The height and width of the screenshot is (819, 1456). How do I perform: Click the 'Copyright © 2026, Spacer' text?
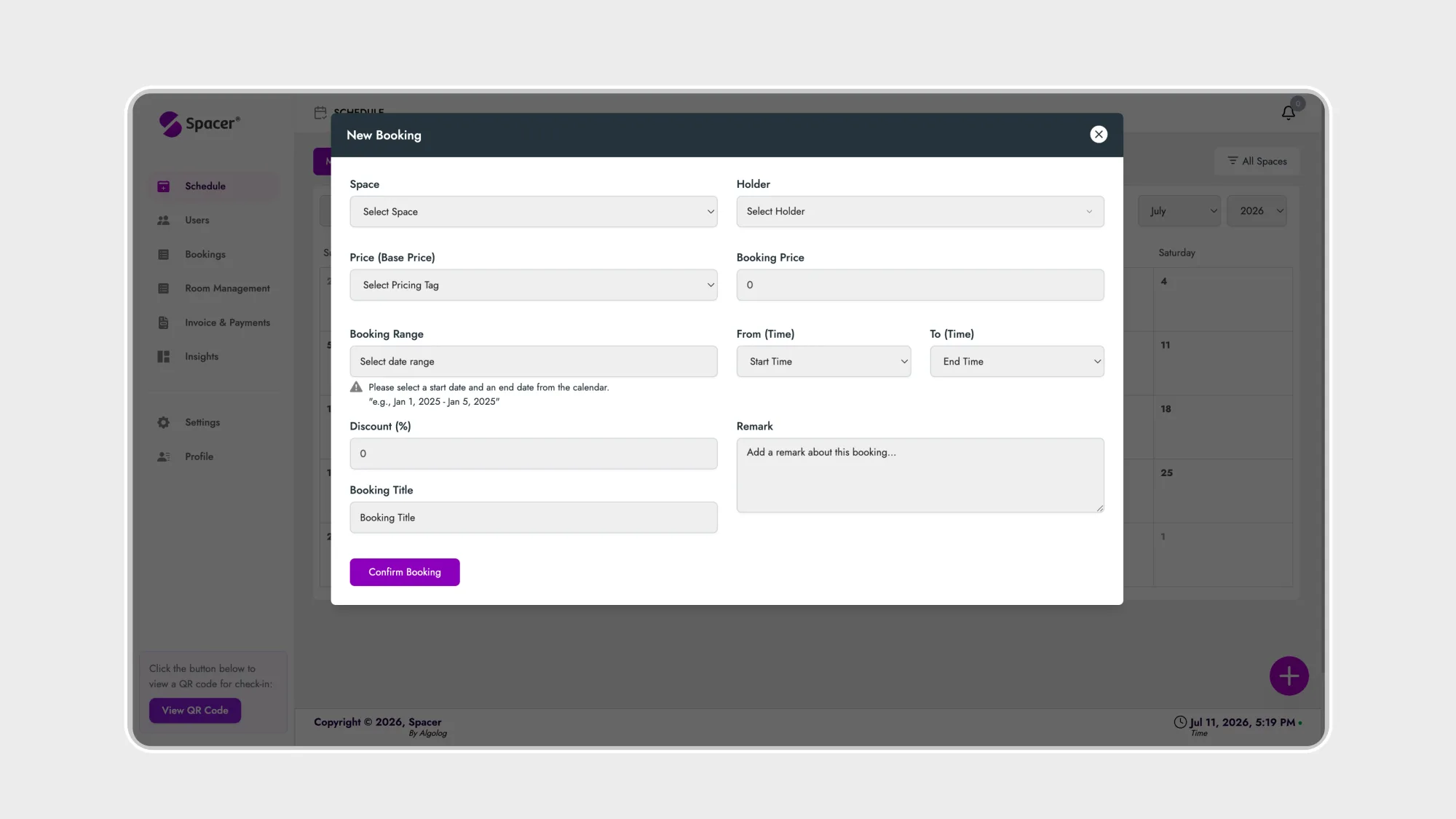click(378, 722)
